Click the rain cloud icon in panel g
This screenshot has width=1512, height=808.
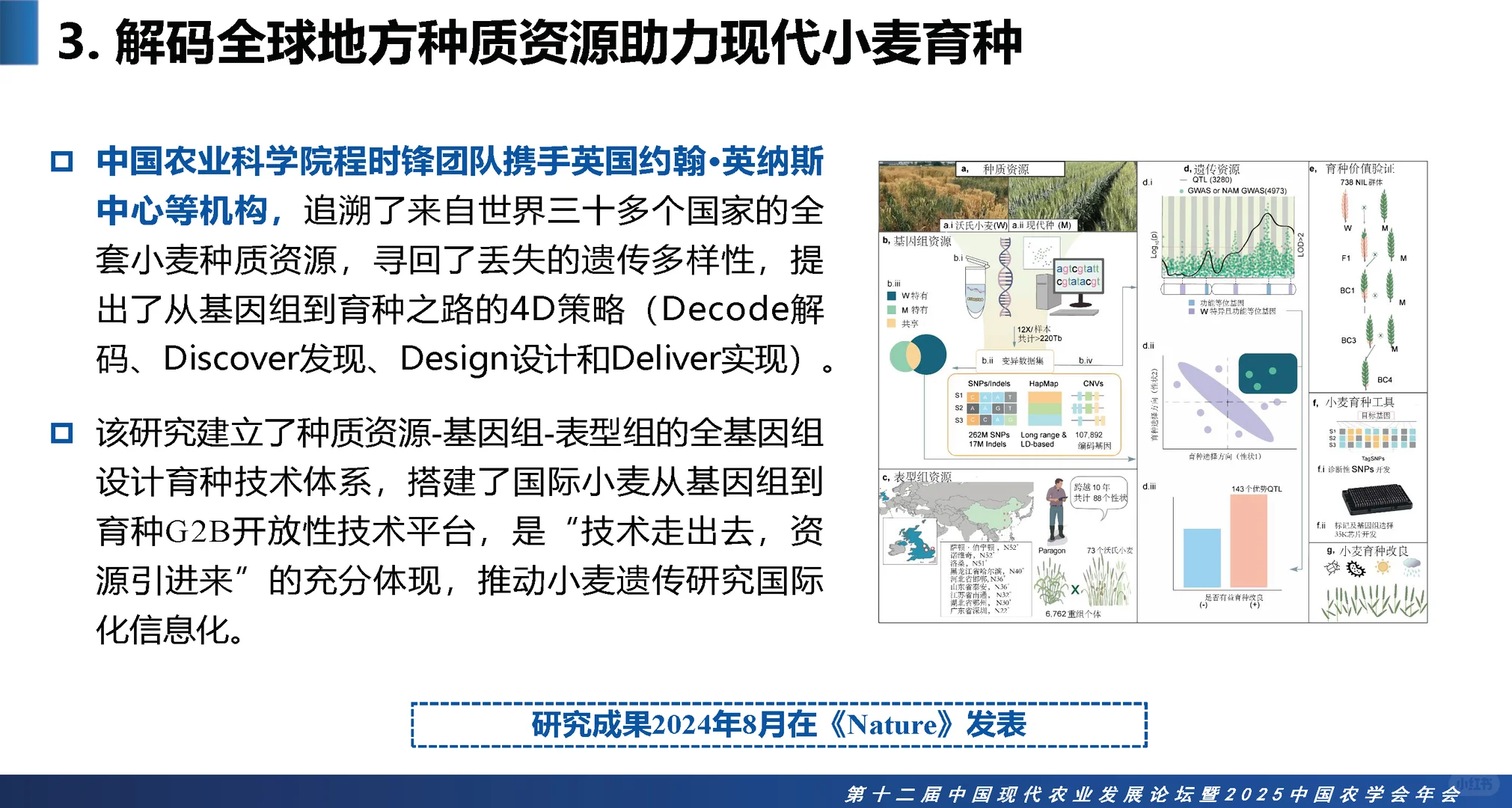coord(1412,568)
